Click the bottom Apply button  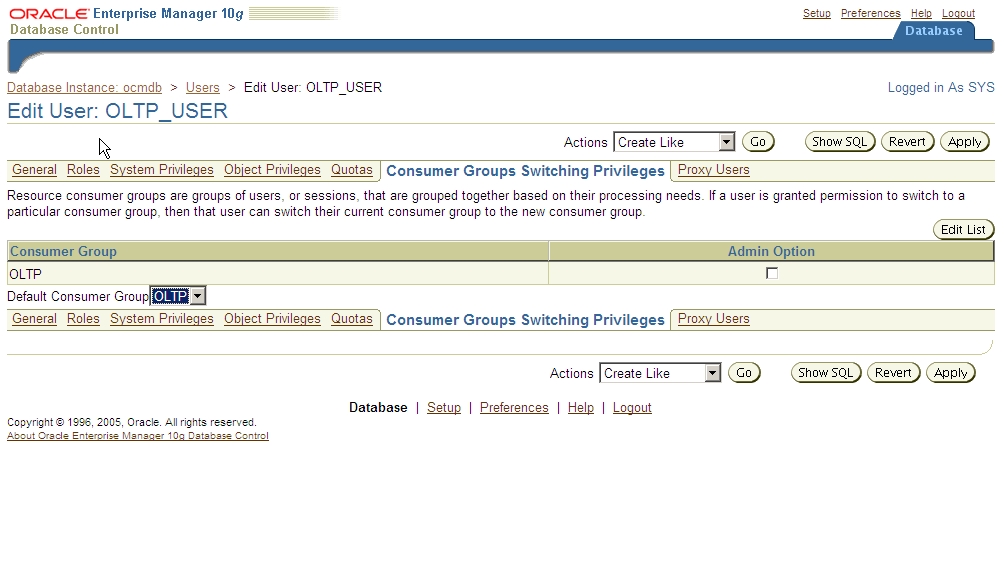[x=951, y=372]
